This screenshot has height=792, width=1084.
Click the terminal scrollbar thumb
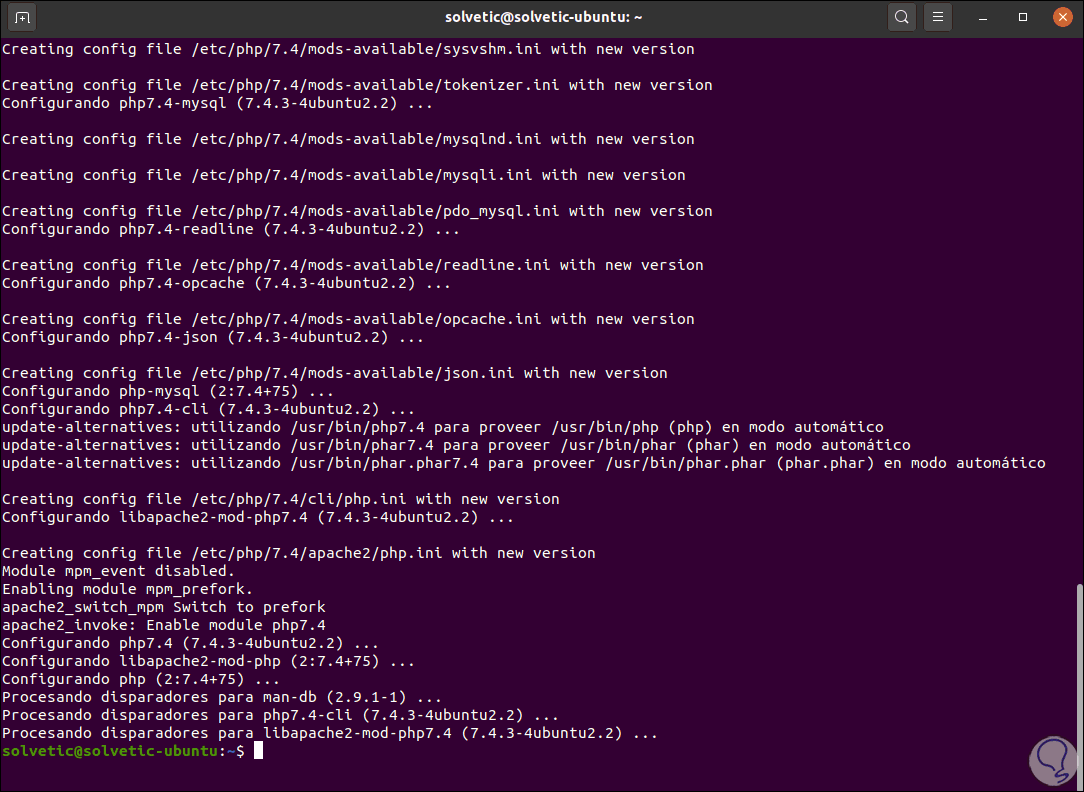(1078, 672)
